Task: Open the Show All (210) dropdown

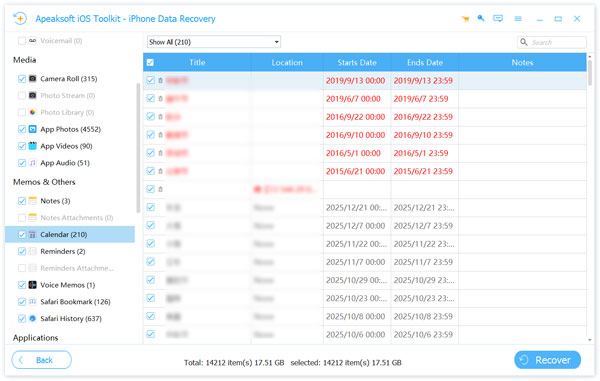Action: [214, 42]
